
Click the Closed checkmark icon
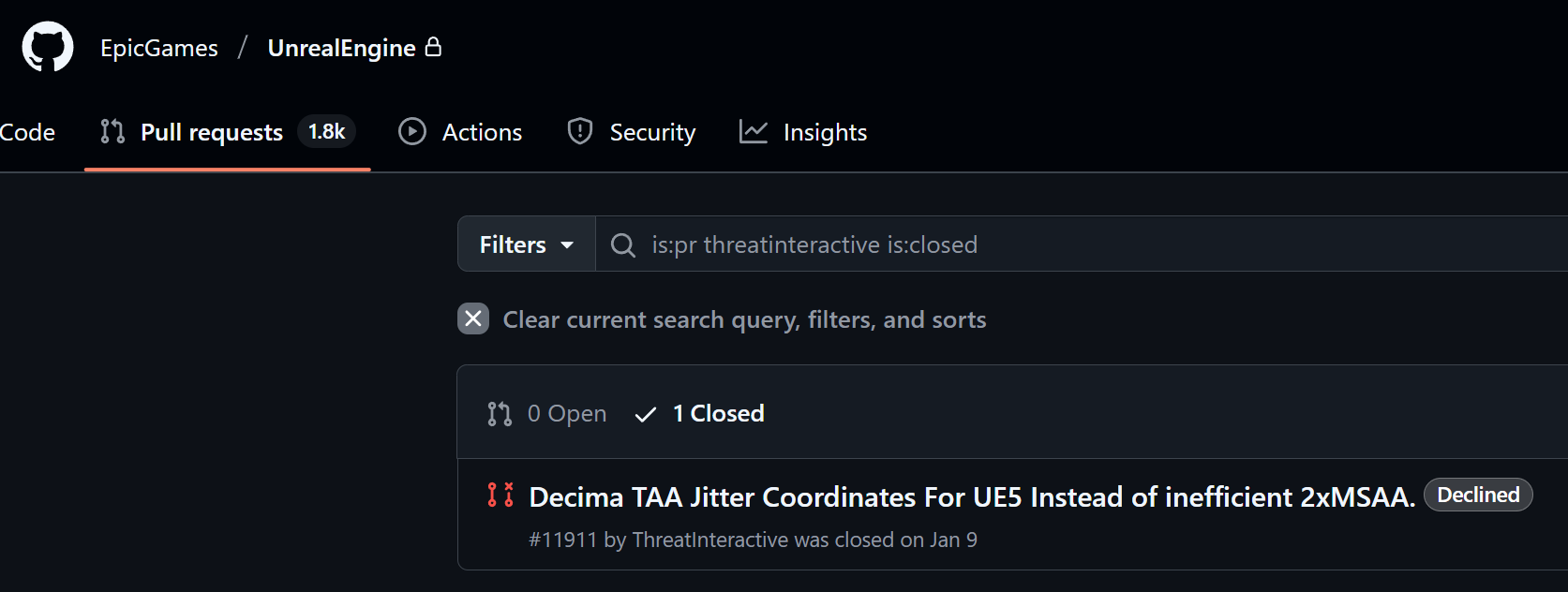(x=646, y=414)
